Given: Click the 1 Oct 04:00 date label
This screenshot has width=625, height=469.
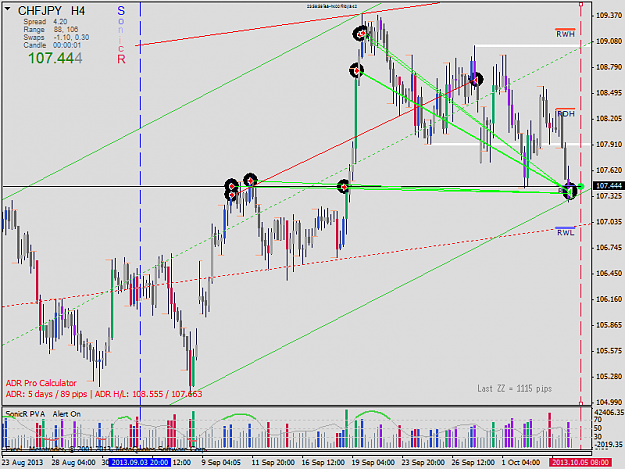Looking at the screenshot, I should coord(521,463).
